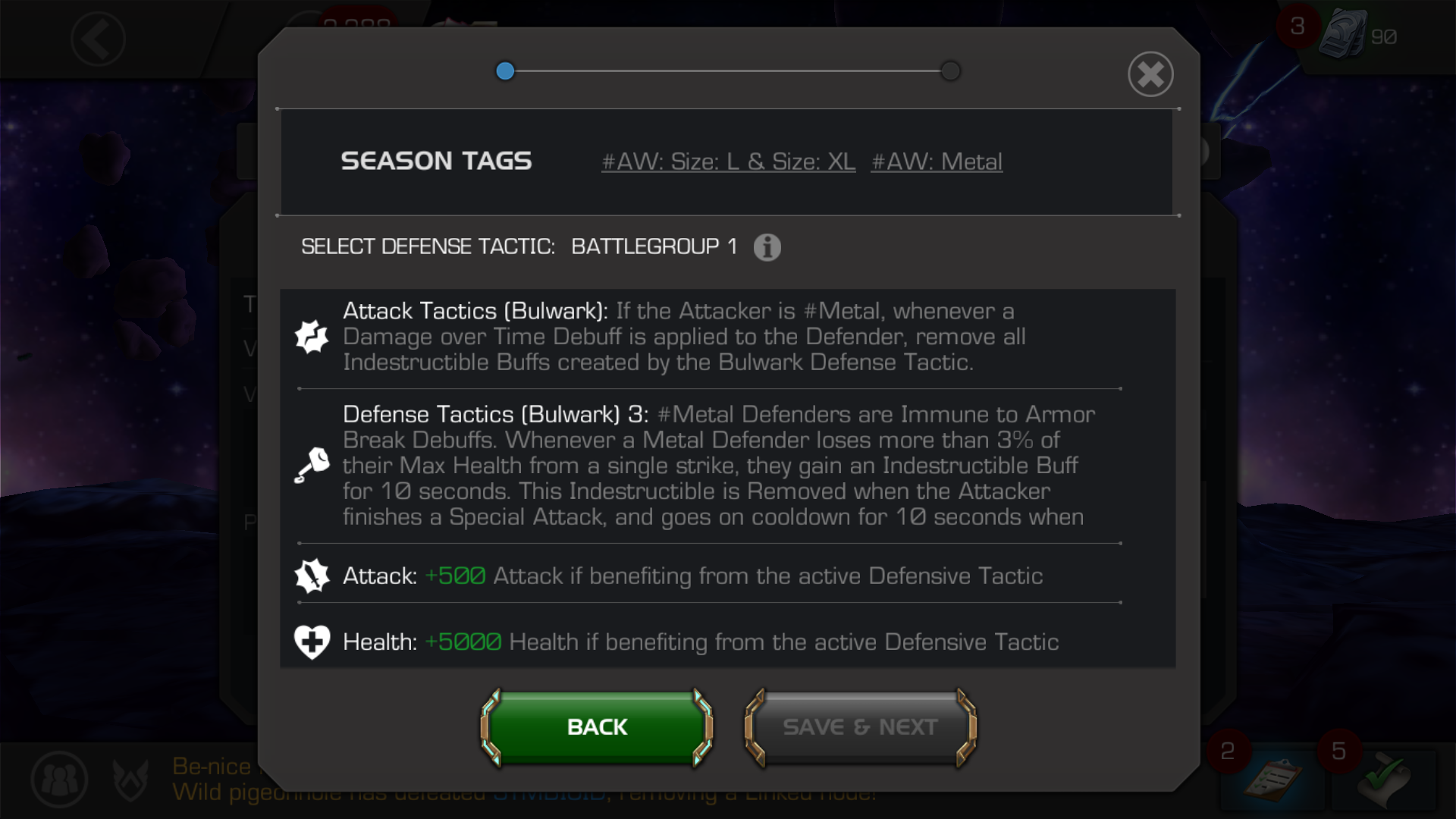The height and width of the screenshot is (819, 1456).
Task: Open the alliance members icon at the bottom
Action: (59, 779)
